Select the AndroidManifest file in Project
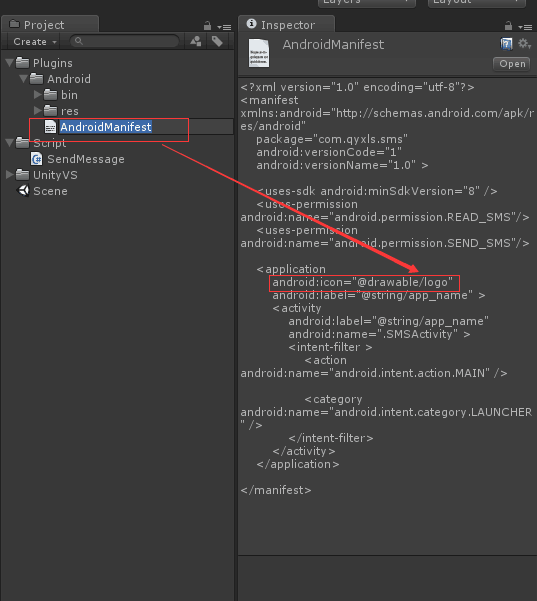The height and width of the screenshot is (601, 537). (x=106, y=127)
